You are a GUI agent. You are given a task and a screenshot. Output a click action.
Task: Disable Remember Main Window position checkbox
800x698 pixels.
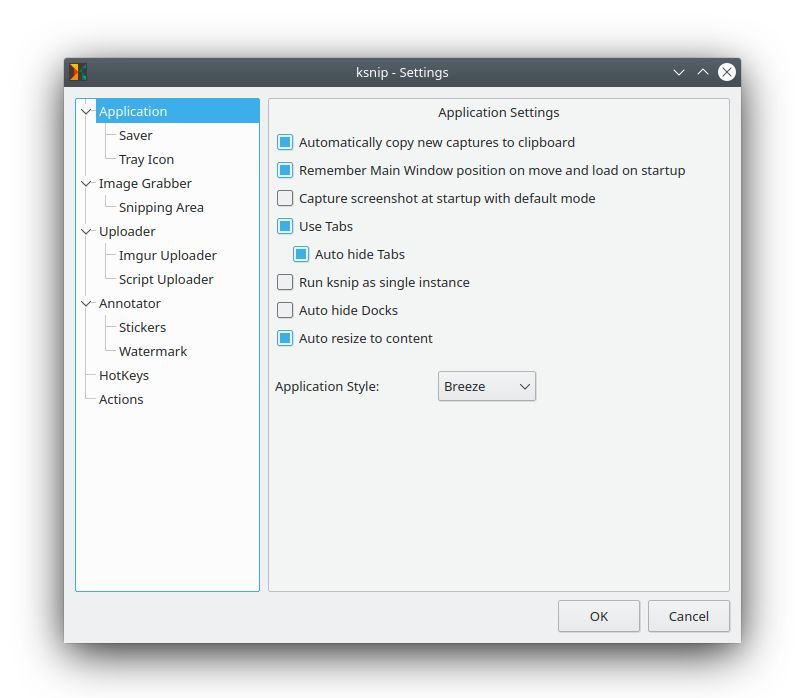point(285,170)
